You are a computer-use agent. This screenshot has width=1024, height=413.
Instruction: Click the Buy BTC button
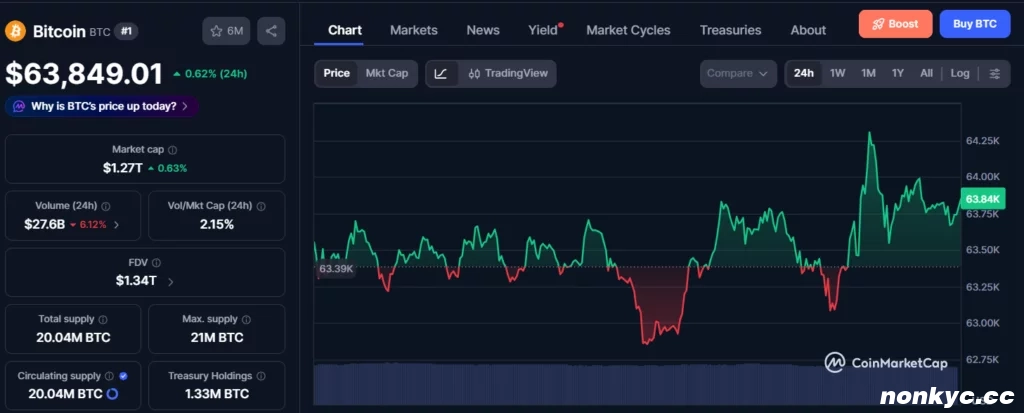tap(975, 24)
